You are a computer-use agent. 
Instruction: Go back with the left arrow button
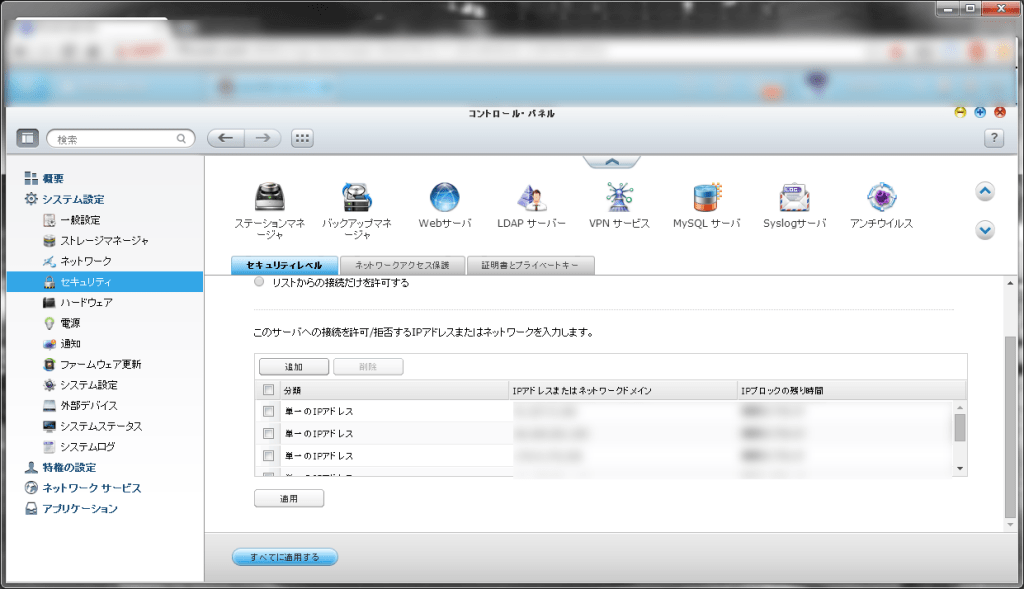(226, 138)
